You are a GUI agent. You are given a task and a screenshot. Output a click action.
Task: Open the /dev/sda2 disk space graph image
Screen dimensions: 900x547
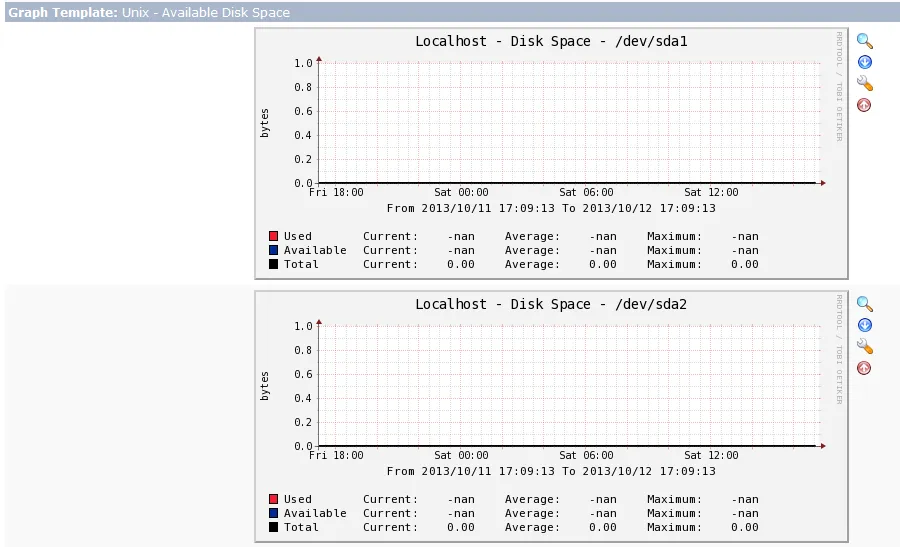coord(551,417)
